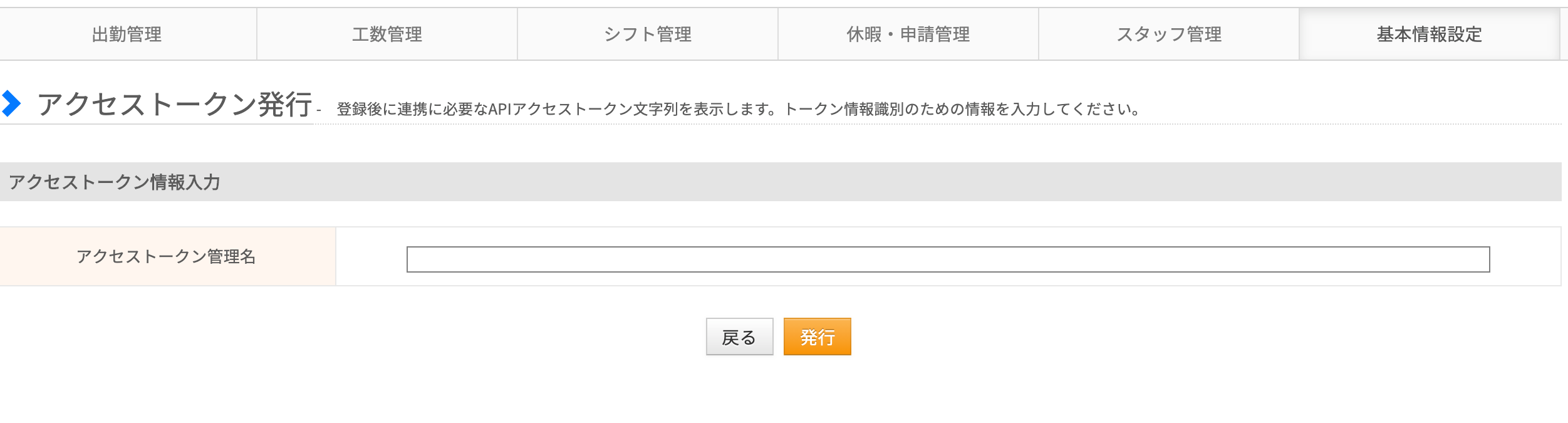Switch to the 出勤管理 tab
The width and height of the screenshot is (1568, 423).
[x=128, y=34]
